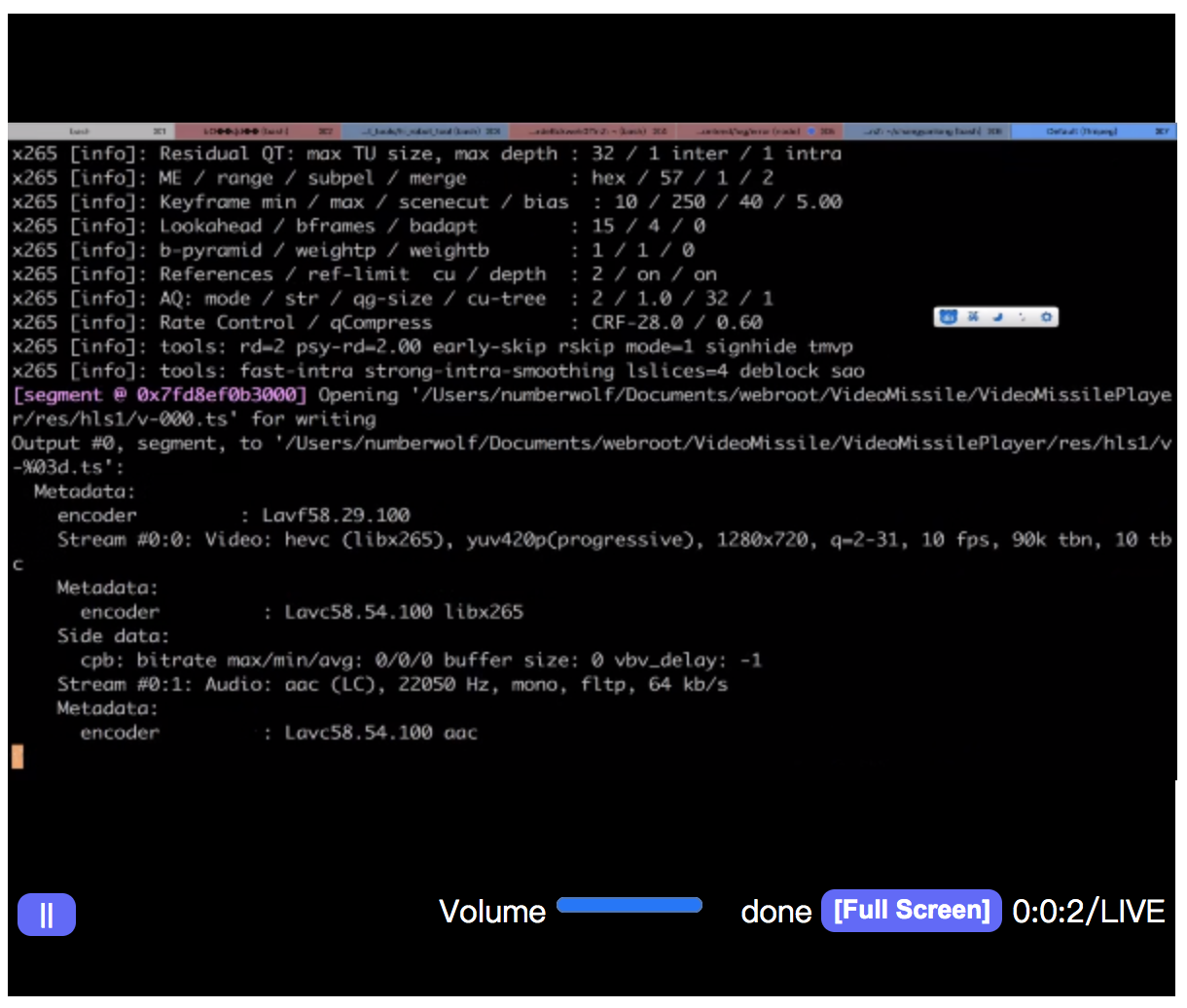Click the command-key symbol icon in floating toolbar
Image resolution: width=1187 pixels, height=1008 pixels.
click(x=972, y=317)
